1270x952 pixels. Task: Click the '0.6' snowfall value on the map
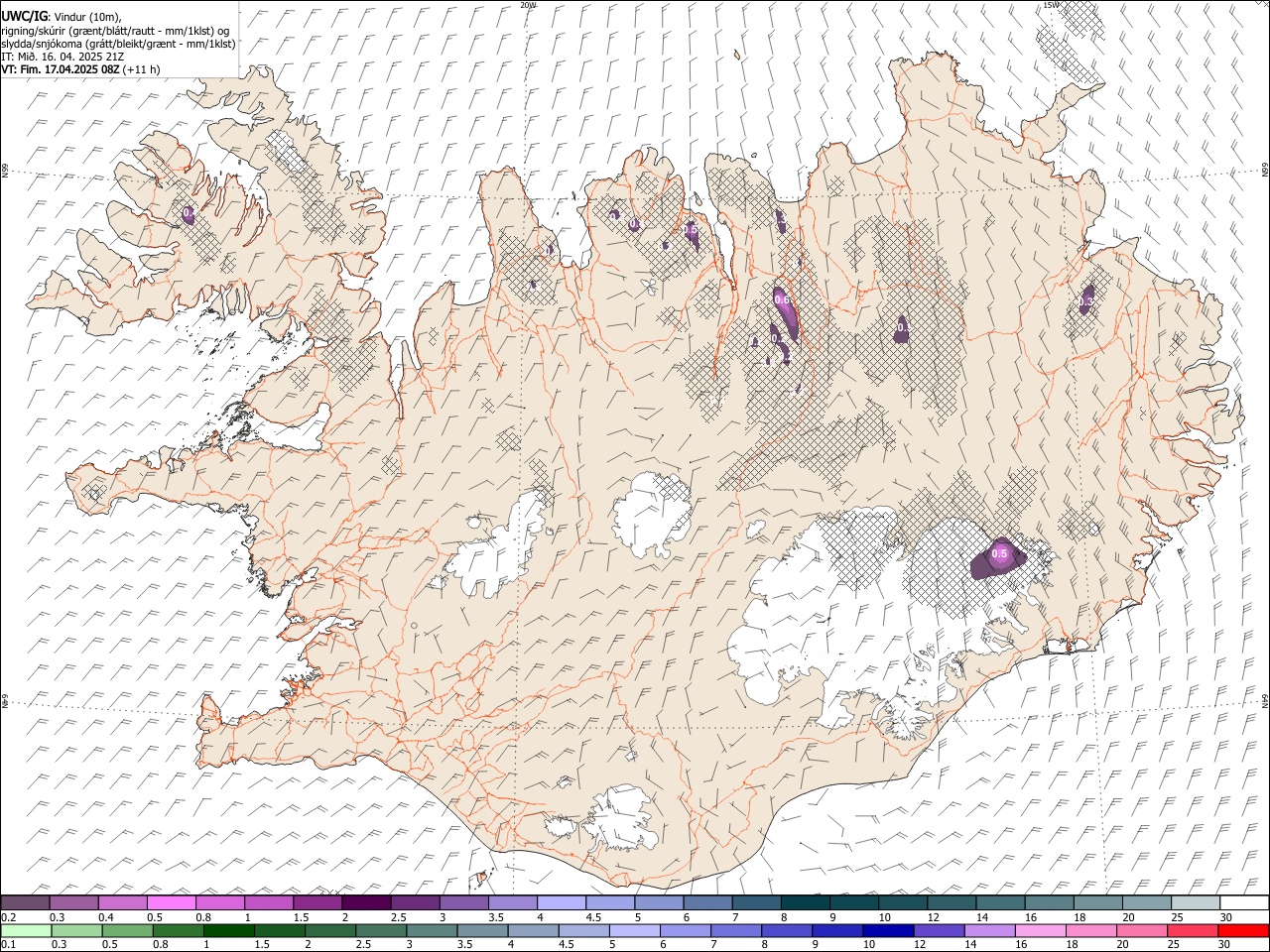coord(781,300)
